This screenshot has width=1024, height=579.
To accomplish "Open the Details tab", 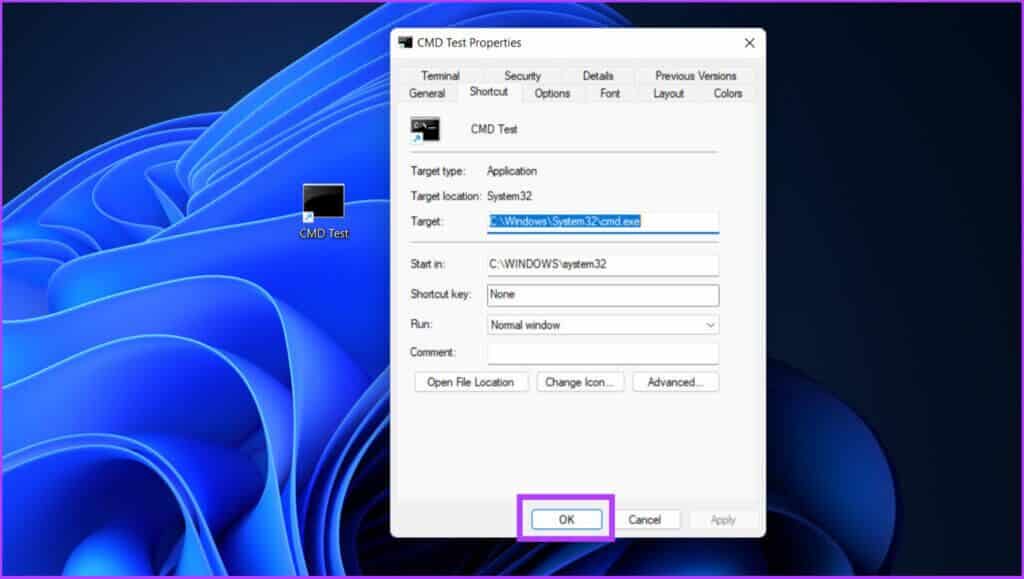I will pyautogui.click(x=598, y=76).
